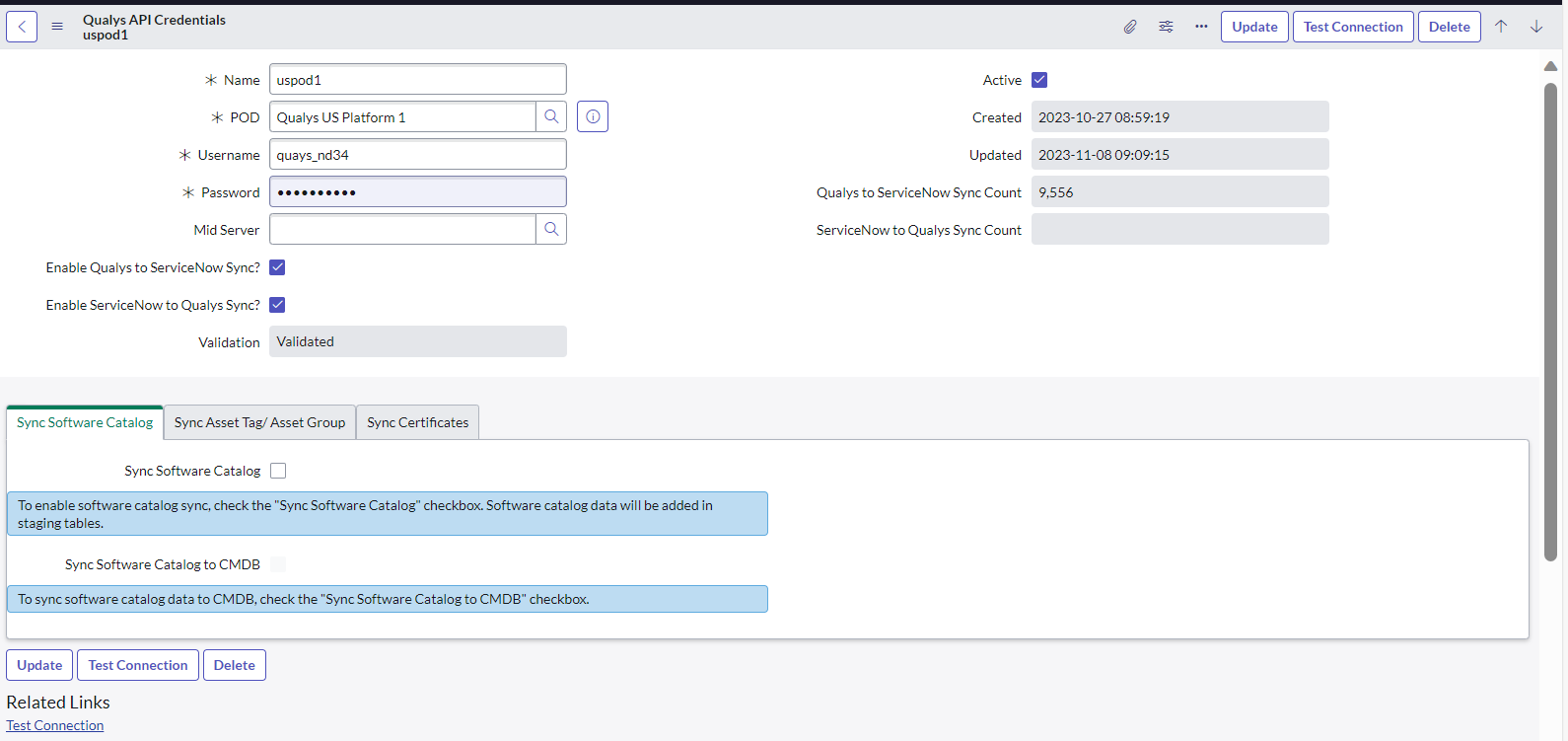Open the more options ellipsis menu
Viewport: 1568px width, 741px height.
pyautogui.click(x=1201, y=27)
